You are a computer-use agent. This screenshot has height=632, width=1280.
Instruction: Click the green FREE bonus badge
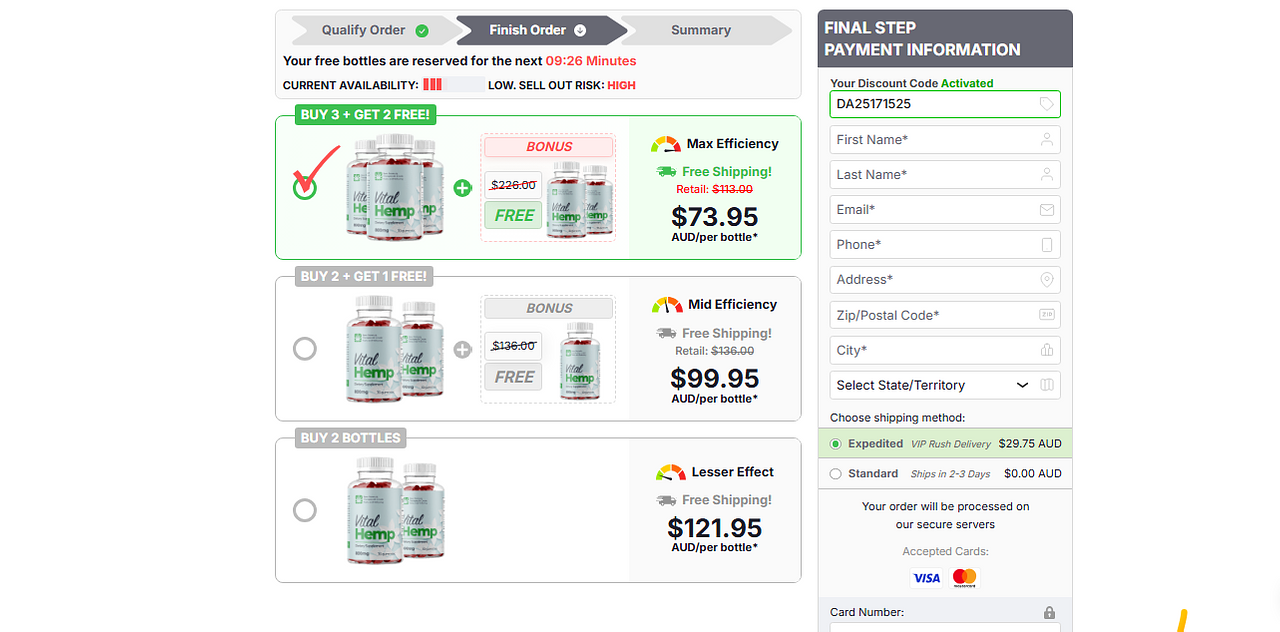(x=514, y=215)
